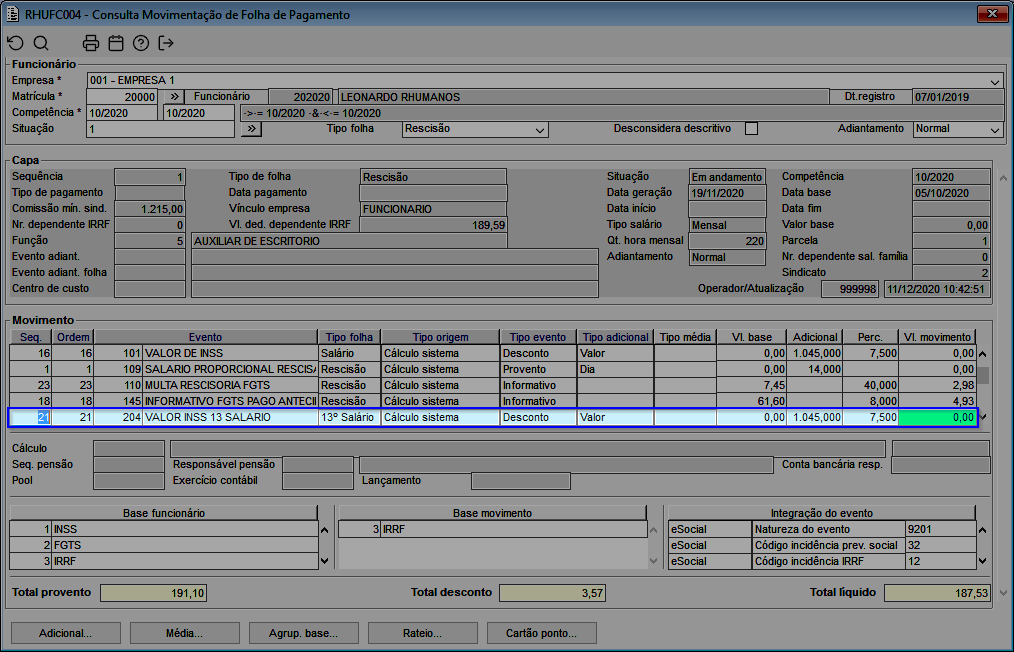
Task: Select FGTS in Base funcionário list
Action: pos(164,545)
